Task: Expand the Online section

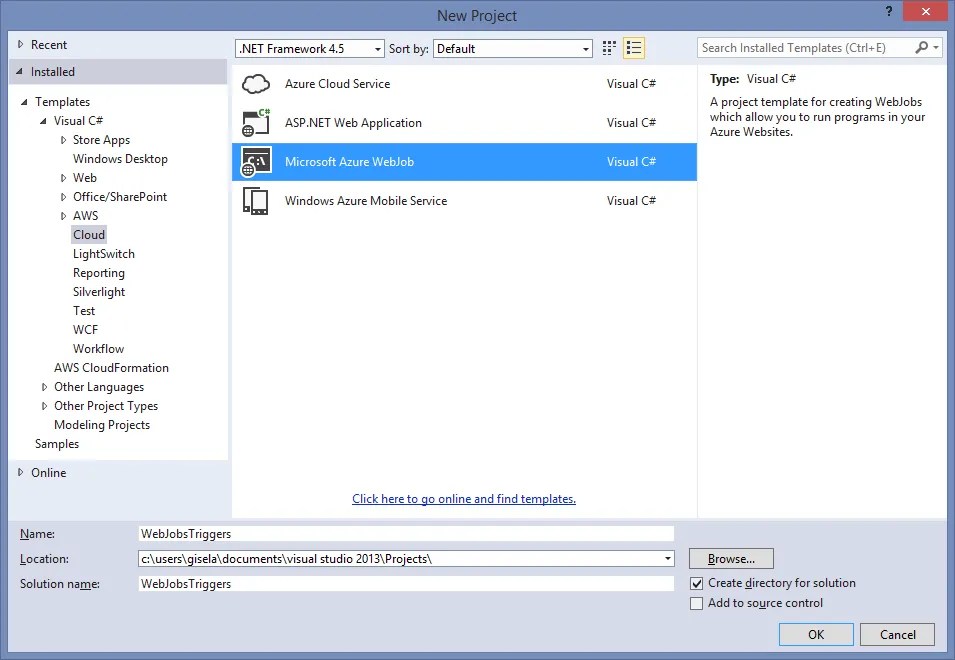Action: [20, 472]
